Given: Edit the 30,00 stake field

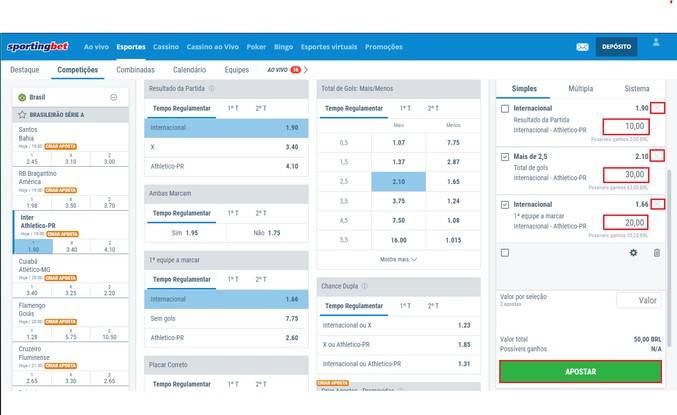Looking at the screenshot, I should coord(626,175).
